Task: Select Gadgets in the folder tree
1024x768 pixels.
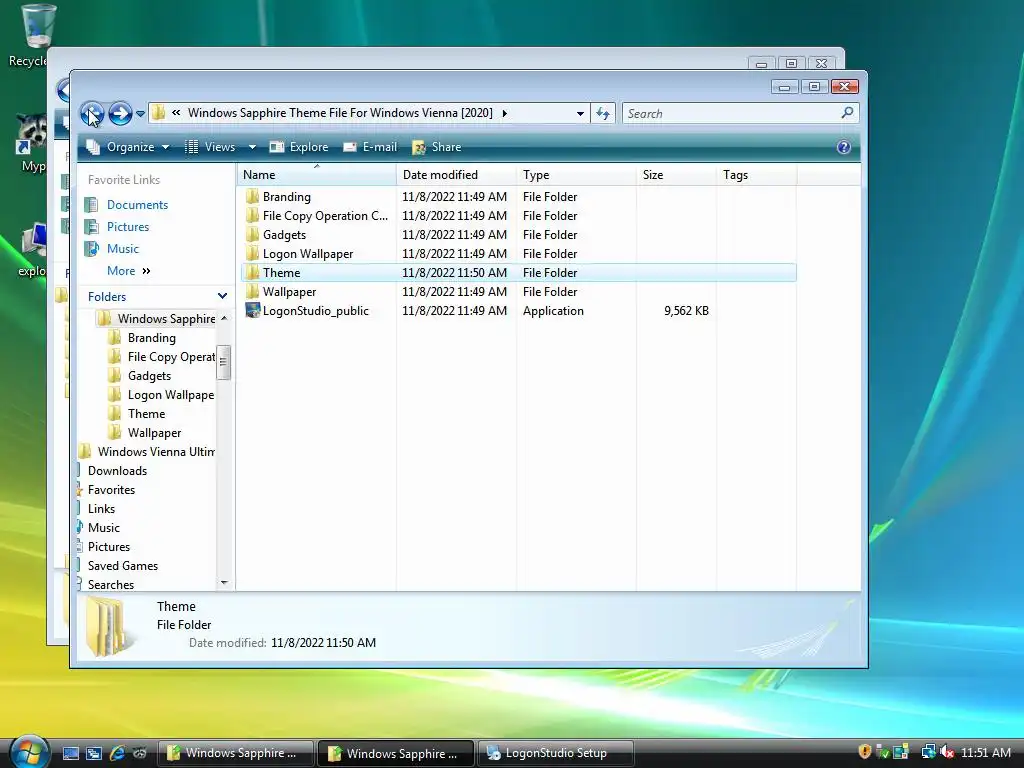Action: 150,376
